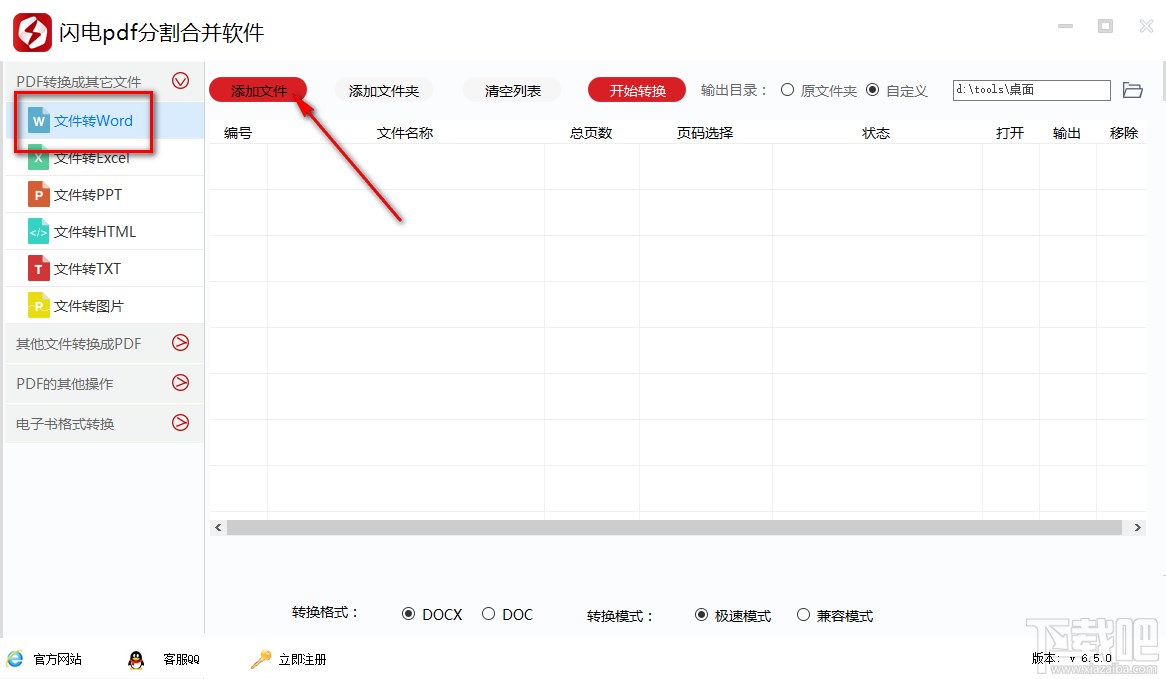Expand the 其他文件转换成PDF section
Viewport: 1166px width, 679px height.
point(180,343)
